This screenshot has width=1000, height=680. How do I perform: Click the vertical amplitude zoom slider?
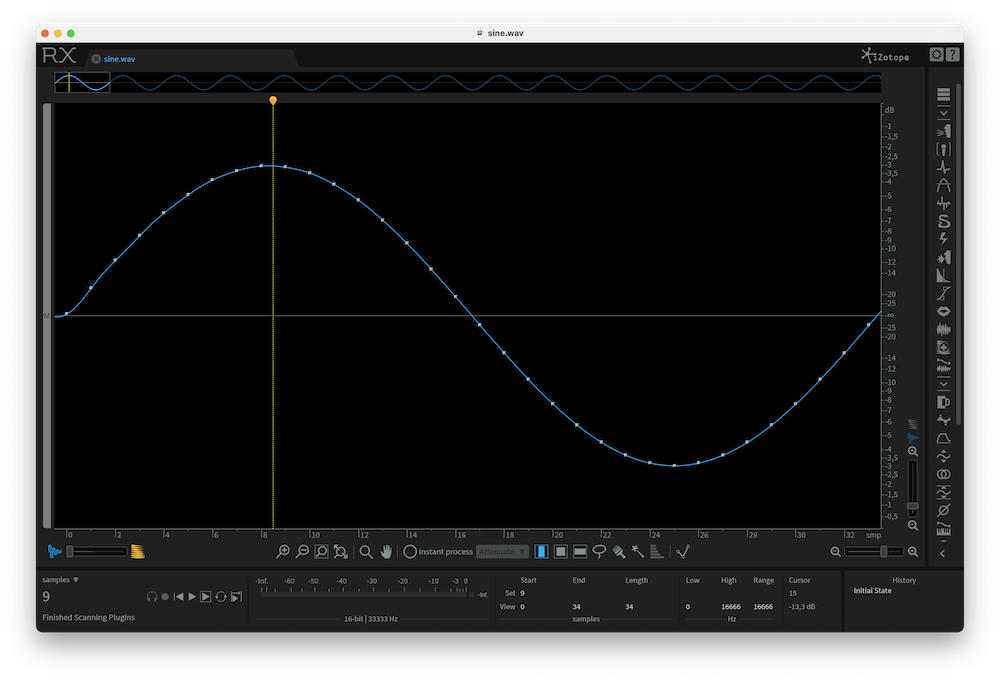click(913, 488)
